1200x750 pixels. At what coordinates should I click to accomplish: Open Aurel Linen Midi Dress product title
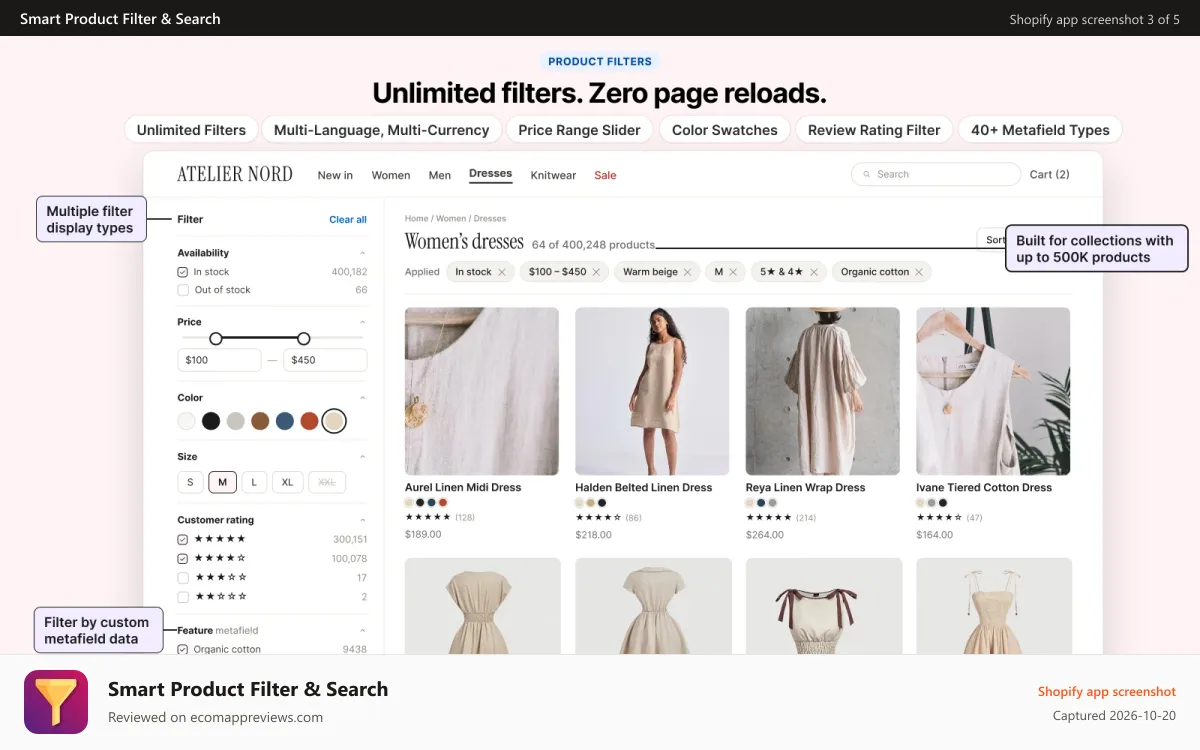tap(463, 488)
